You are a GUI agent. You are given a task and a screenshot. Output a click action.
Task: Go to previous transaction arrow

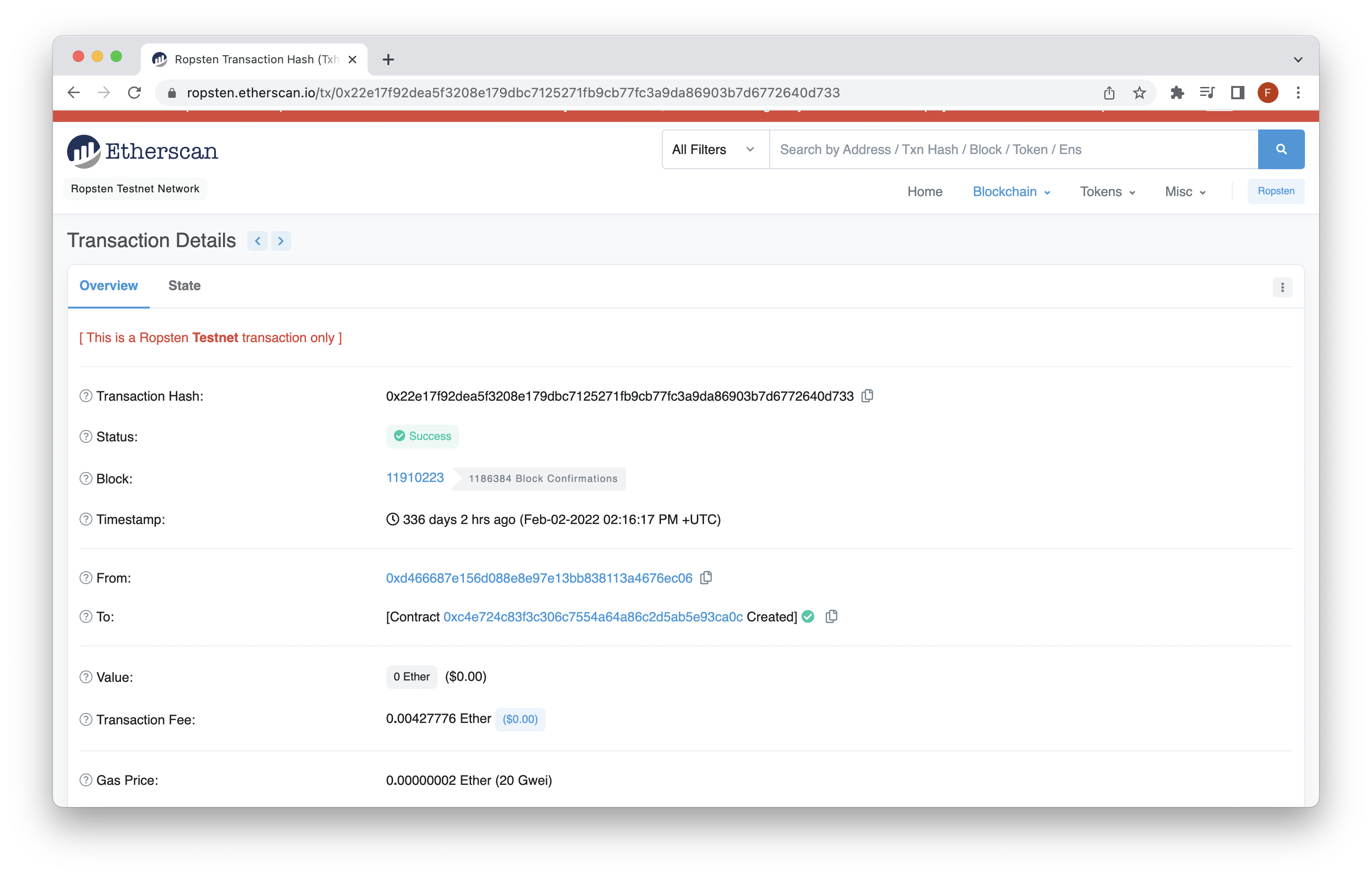(x=257, y=241)
